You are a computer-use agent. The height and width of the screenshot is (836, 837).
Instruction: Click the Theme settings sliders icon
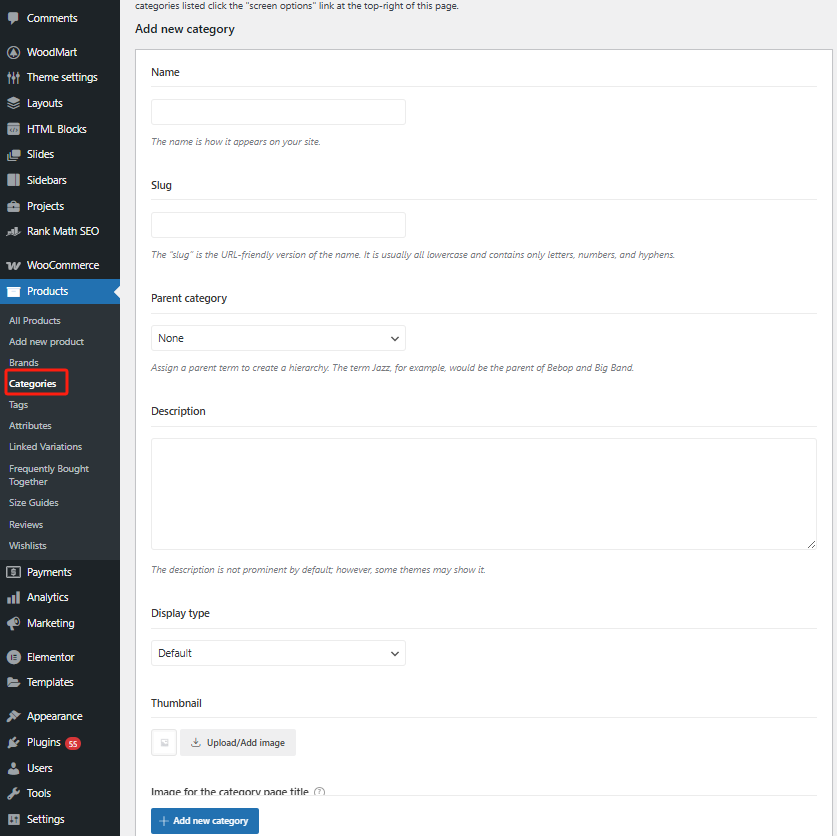click(x=13, y=77)
